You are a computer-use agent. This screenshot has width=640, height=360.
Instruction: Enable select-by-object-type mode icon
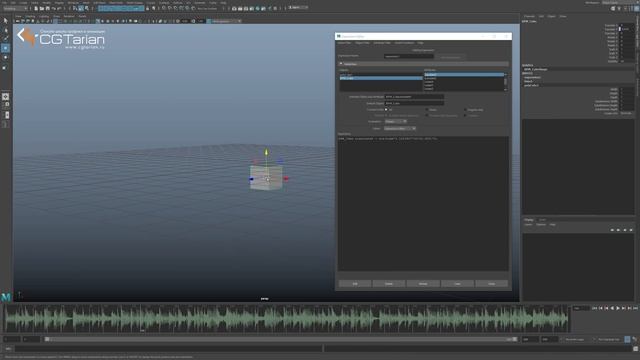[x=81, y=8]
